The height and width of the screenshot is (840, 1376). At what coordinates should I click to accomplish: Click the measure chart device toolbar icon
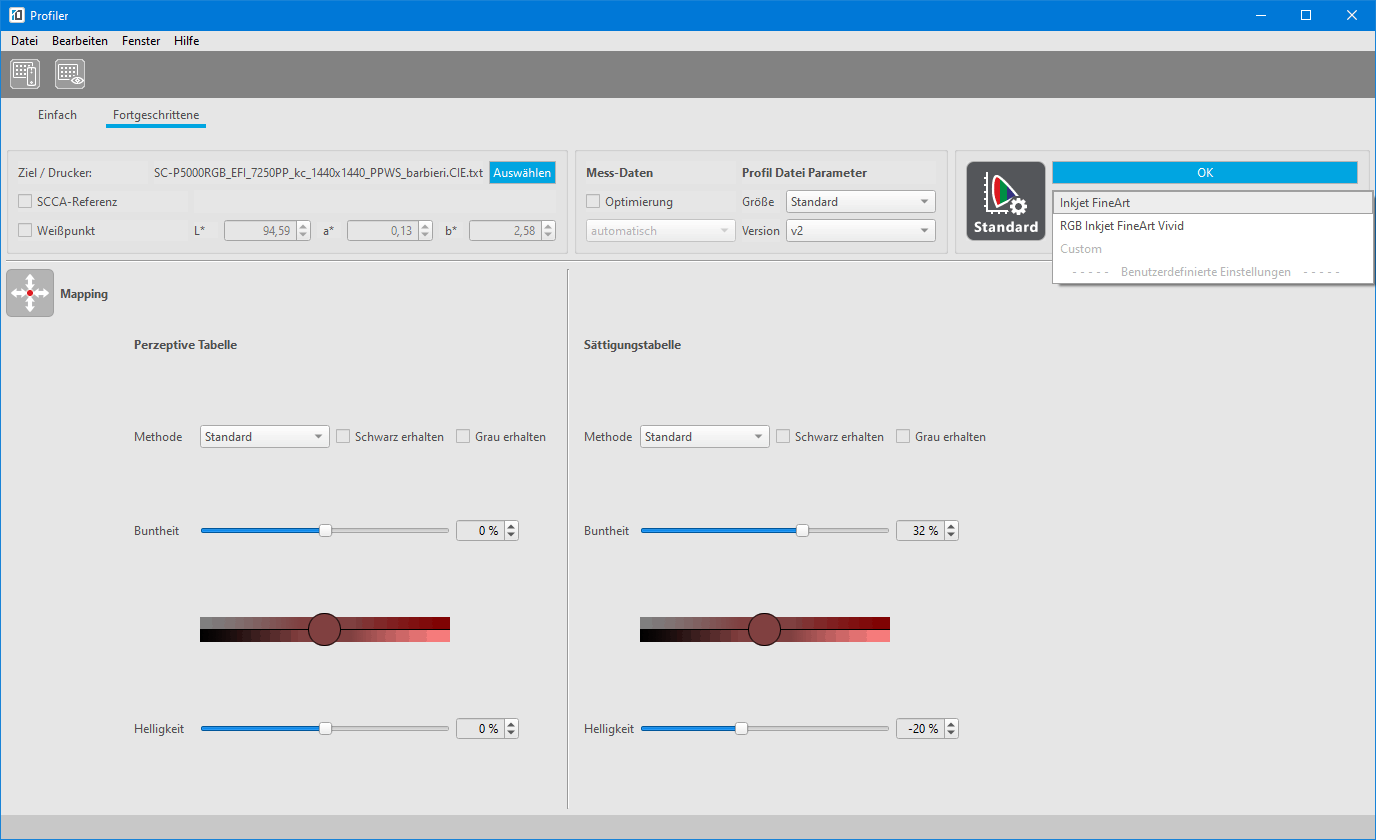tap(25, 74)
